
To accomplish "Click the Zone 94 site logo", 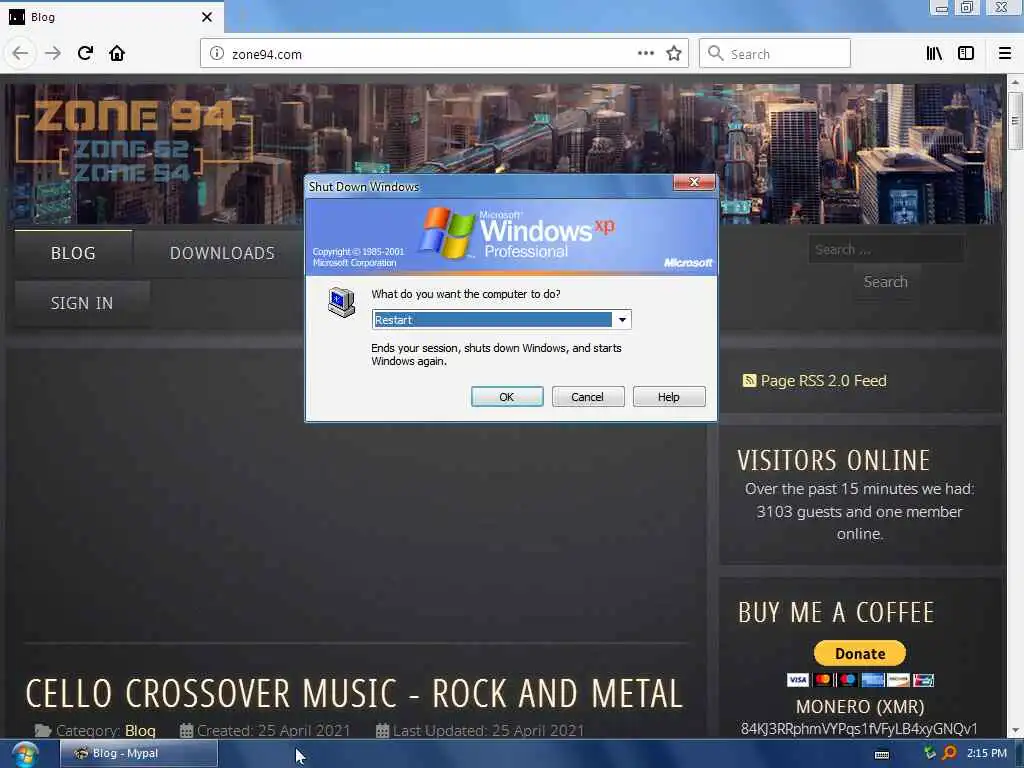I will pyautogui.click(x=133, y=140).
